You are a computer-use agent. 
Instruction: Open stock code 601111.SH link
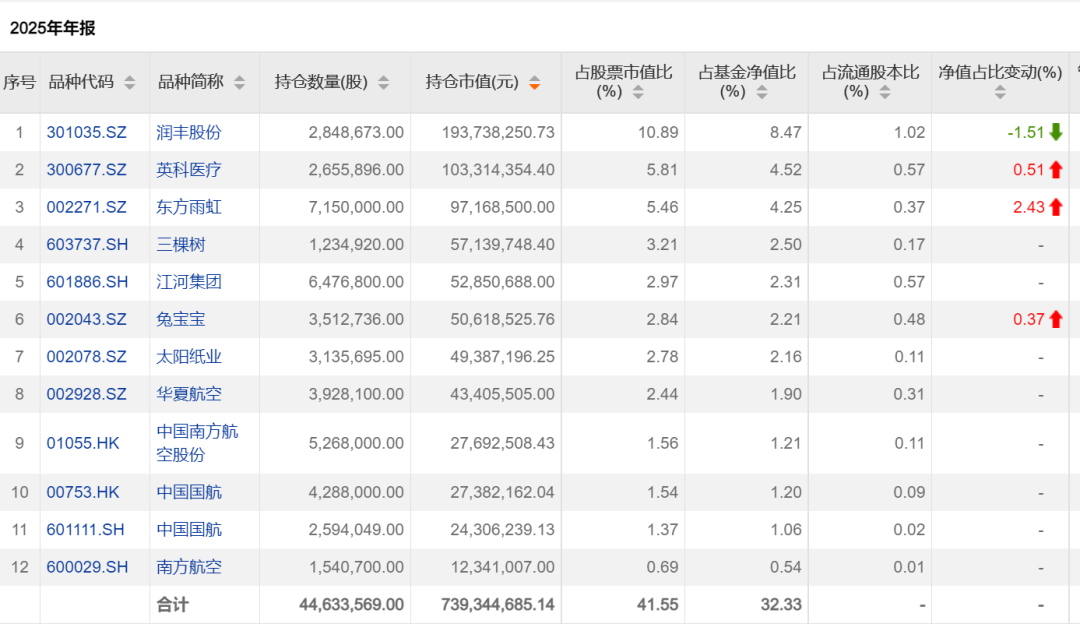[x=88, y=530]
